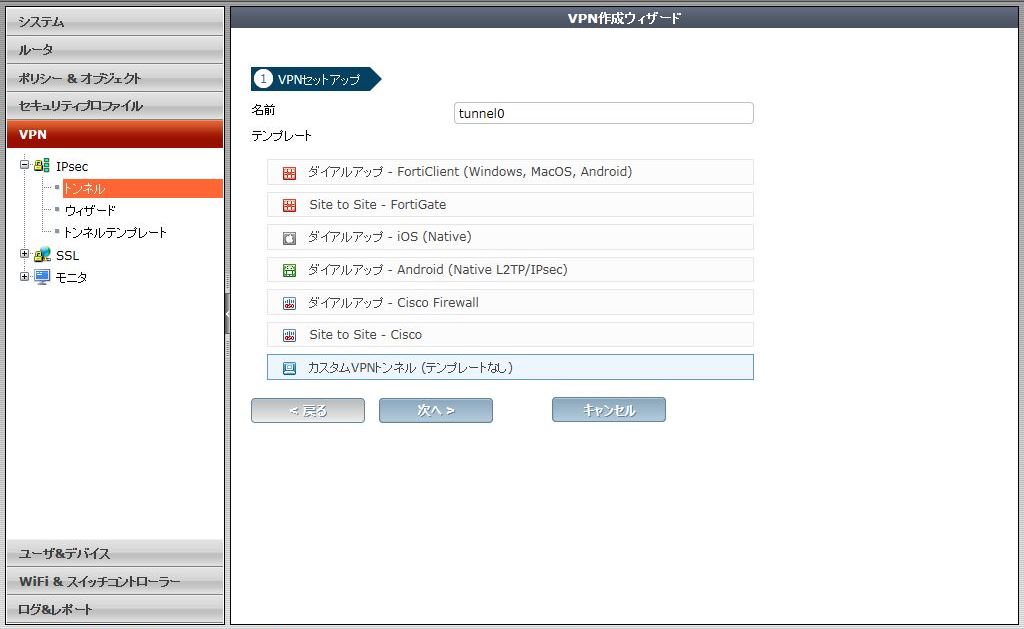The image size is (1024, 629).
Task: Click the VPNセットアップ step tab
Action: (x=316, y=79)
